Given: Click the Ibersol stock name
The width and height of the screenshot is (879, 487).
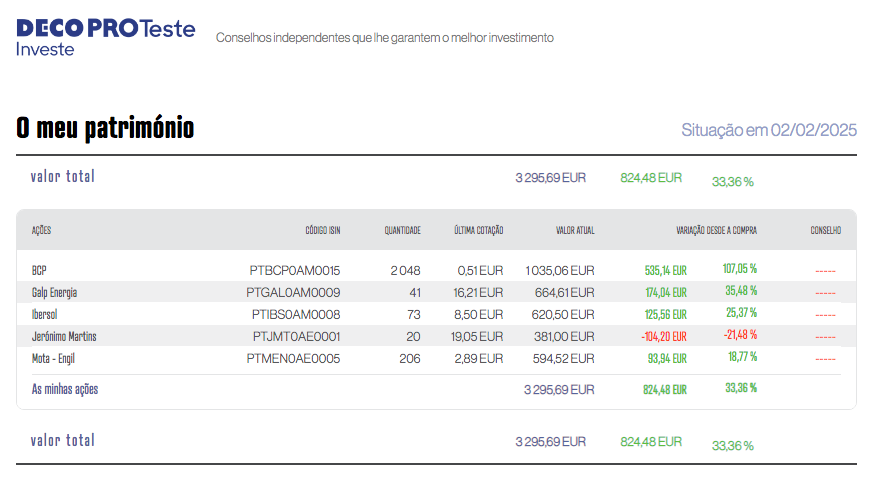Looking at the screenshot, I should (x=47, y=314).
